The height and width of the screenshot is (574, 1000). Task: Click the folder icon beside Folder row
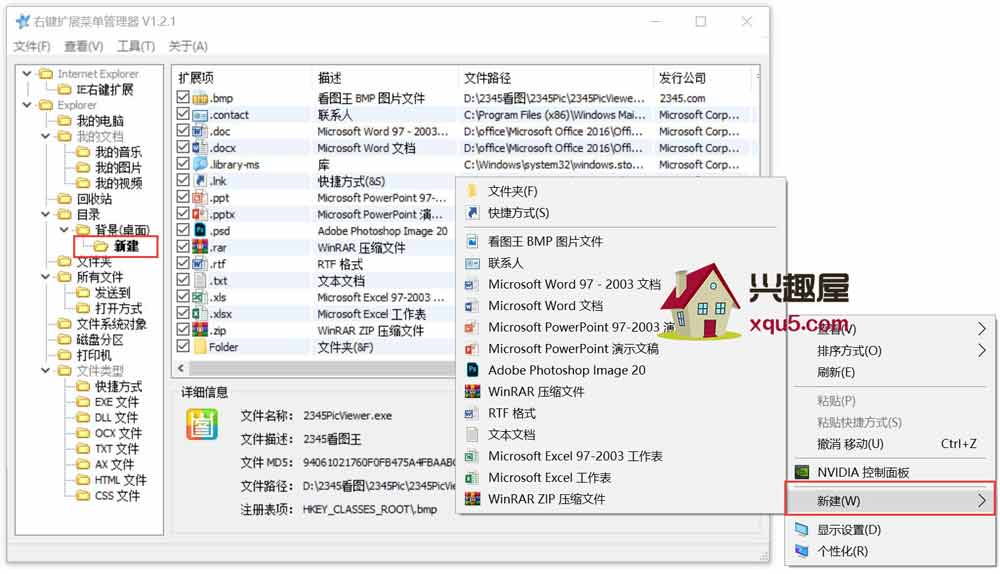200,347
